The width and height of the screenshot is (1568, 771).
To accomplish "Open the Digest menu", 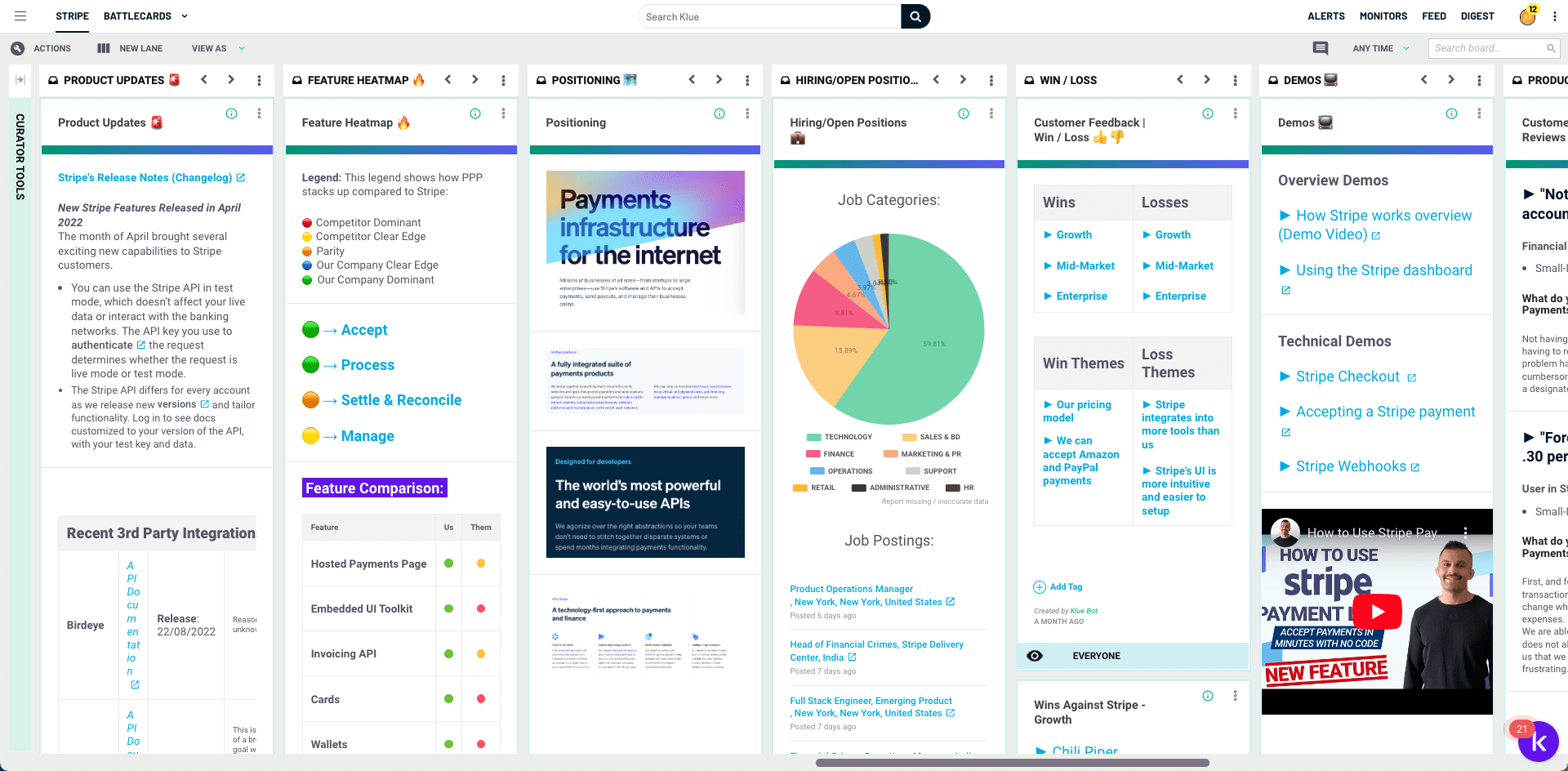I will [1477, 16].
